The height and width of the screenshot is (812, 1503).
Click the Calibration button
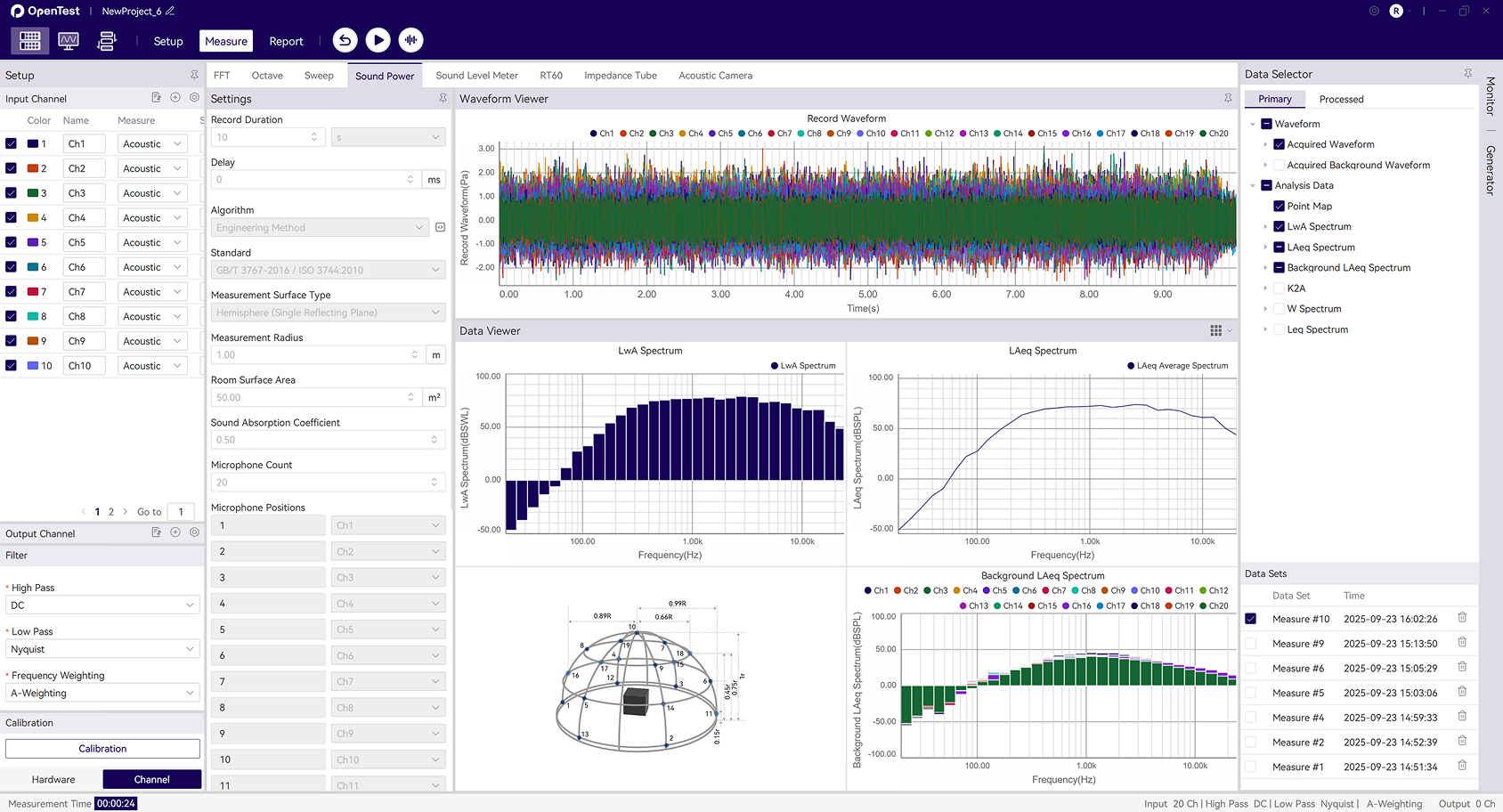click(x=102, y=749)
